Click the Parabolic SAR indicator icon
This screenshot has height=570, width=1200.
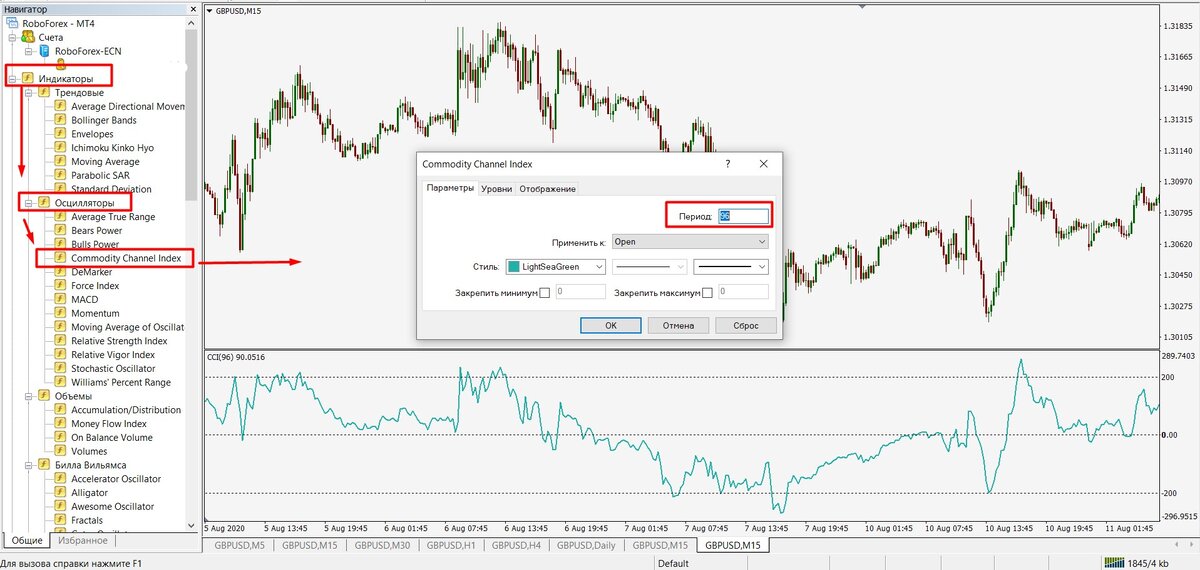[60, 175]
